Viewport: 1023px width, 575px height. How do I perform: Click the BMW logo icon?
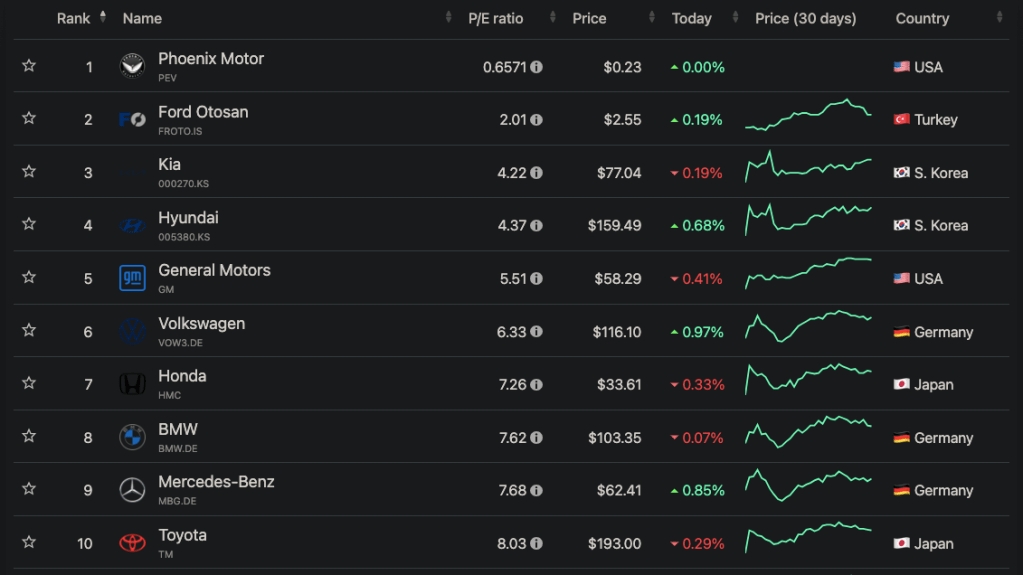[x=132, y=437]
